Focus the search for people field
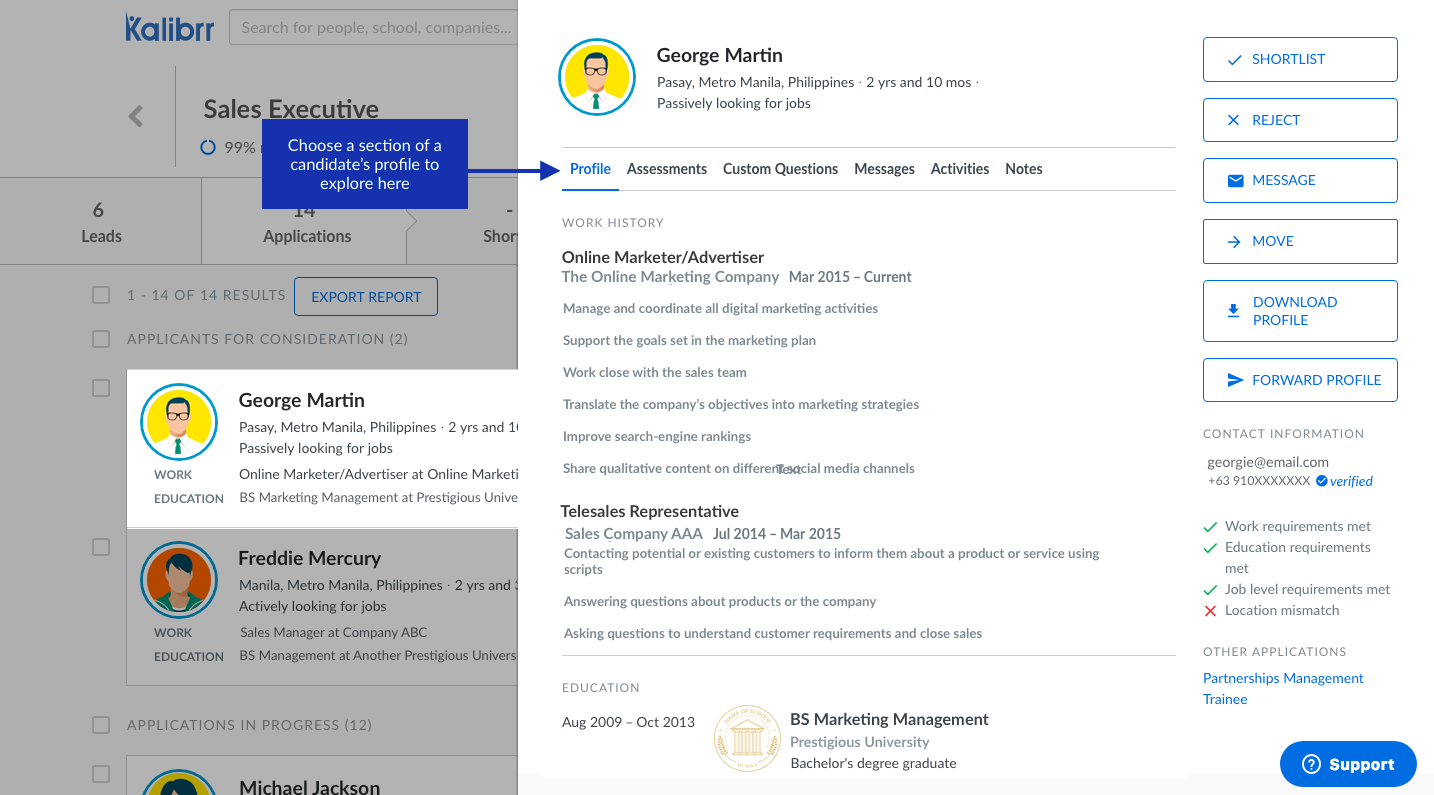The width and height of the screenshot is (1434, 795). point(375,27)
